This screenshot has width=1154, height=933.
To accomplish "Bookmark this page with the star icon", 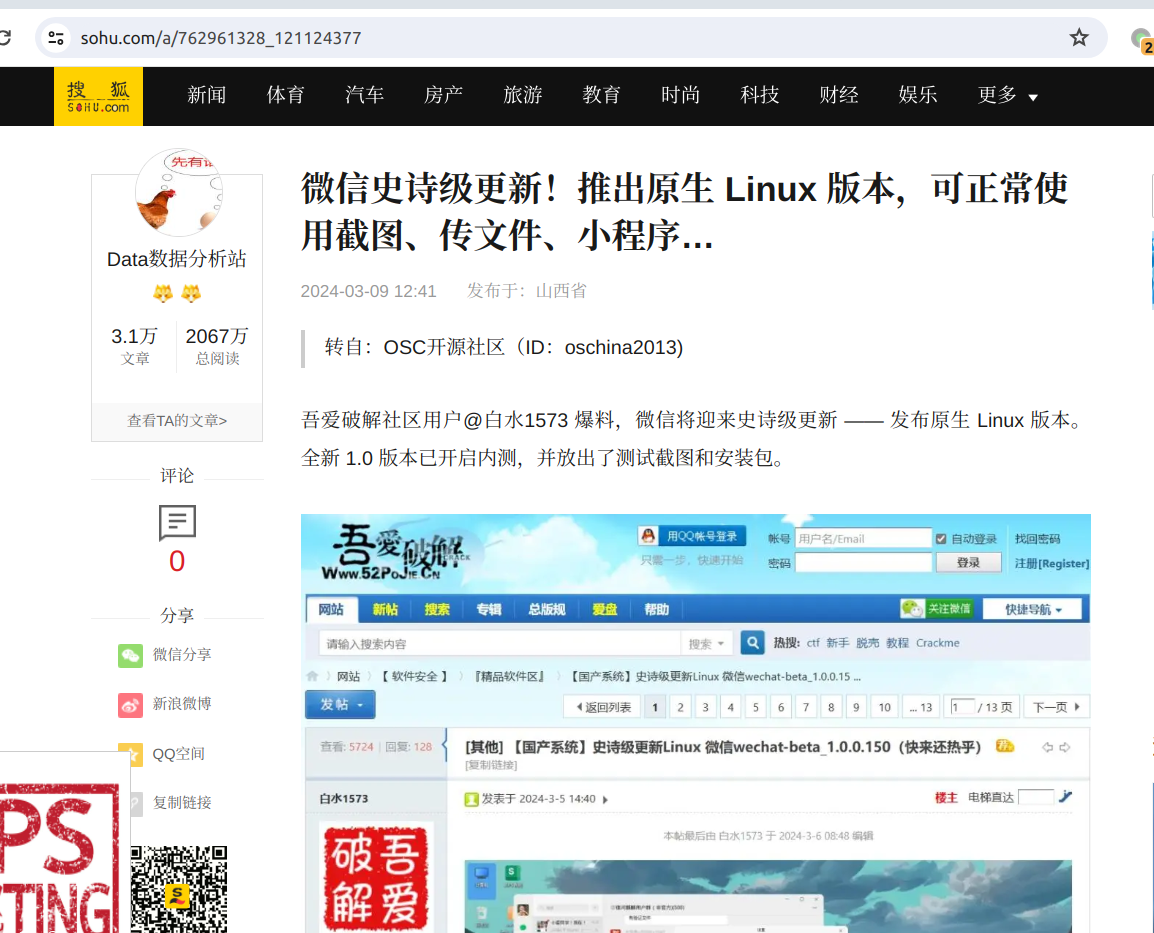I will pyautogui.click(x=1079, y=38).
